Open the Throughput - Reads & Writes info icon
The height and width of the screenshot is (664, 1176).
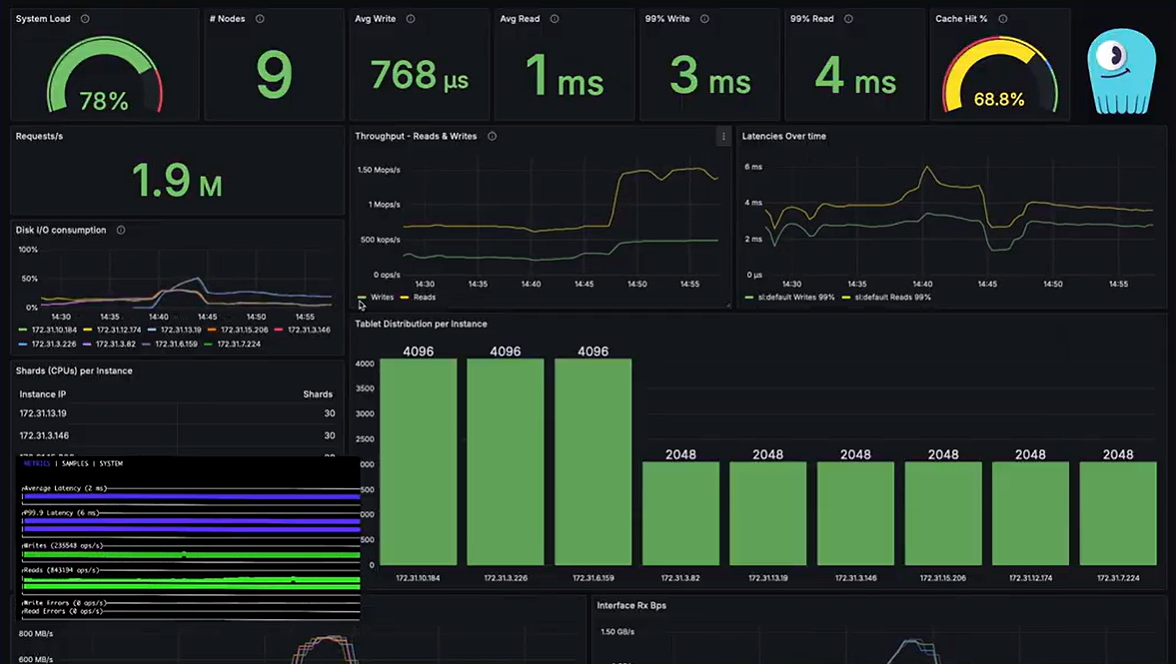pyautogui.click(x=492, y=136)
